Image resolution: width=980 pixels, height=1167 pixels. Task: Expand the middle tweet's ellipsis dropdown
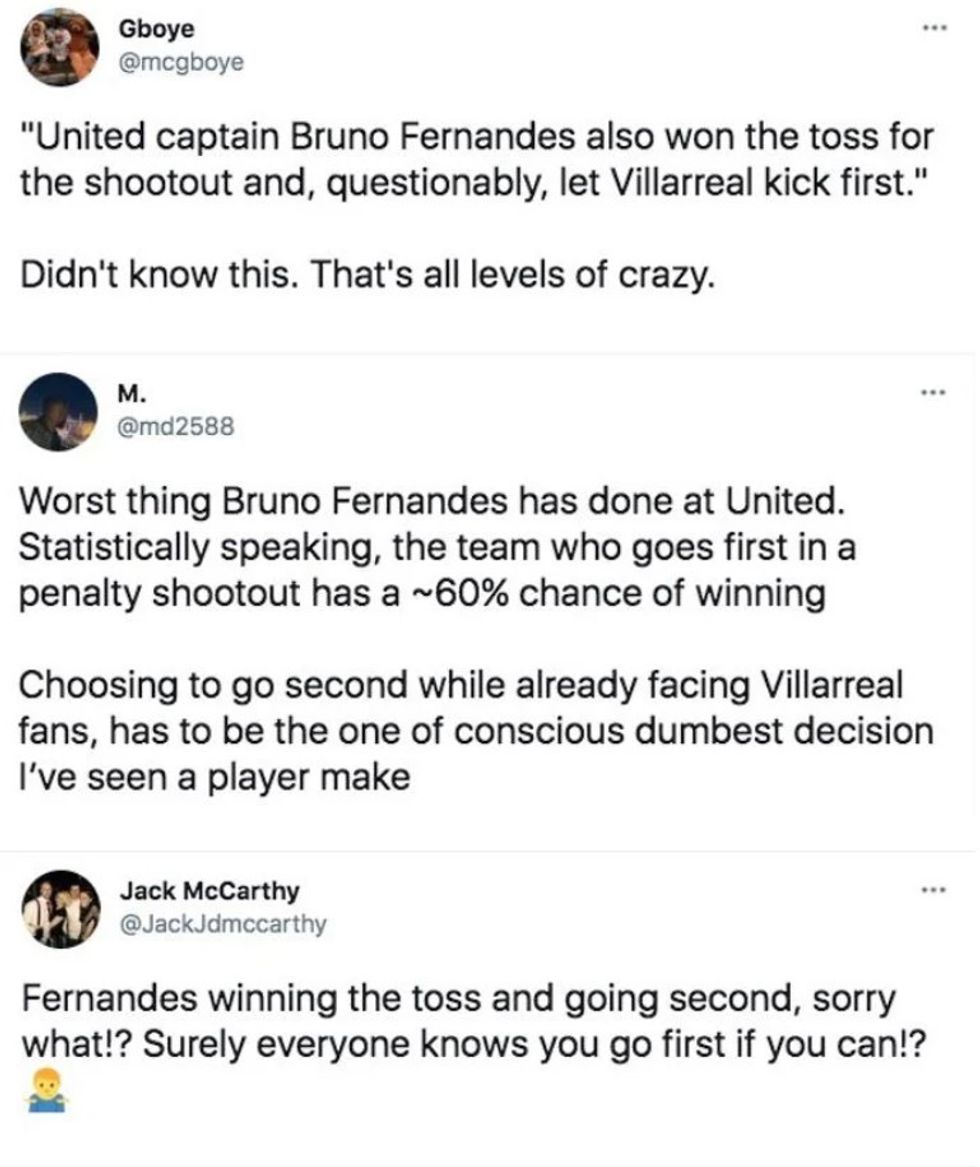pyautogui.click(x=931, y=392)
